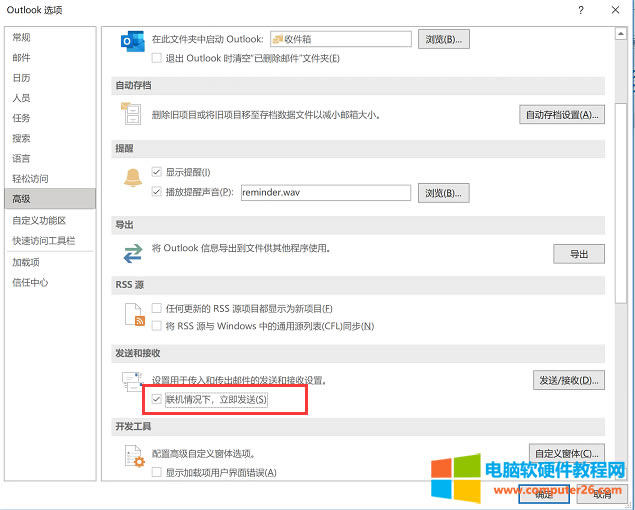Go to the 语言 category
Screen dimensions: 635x510
tap(21, 159)
